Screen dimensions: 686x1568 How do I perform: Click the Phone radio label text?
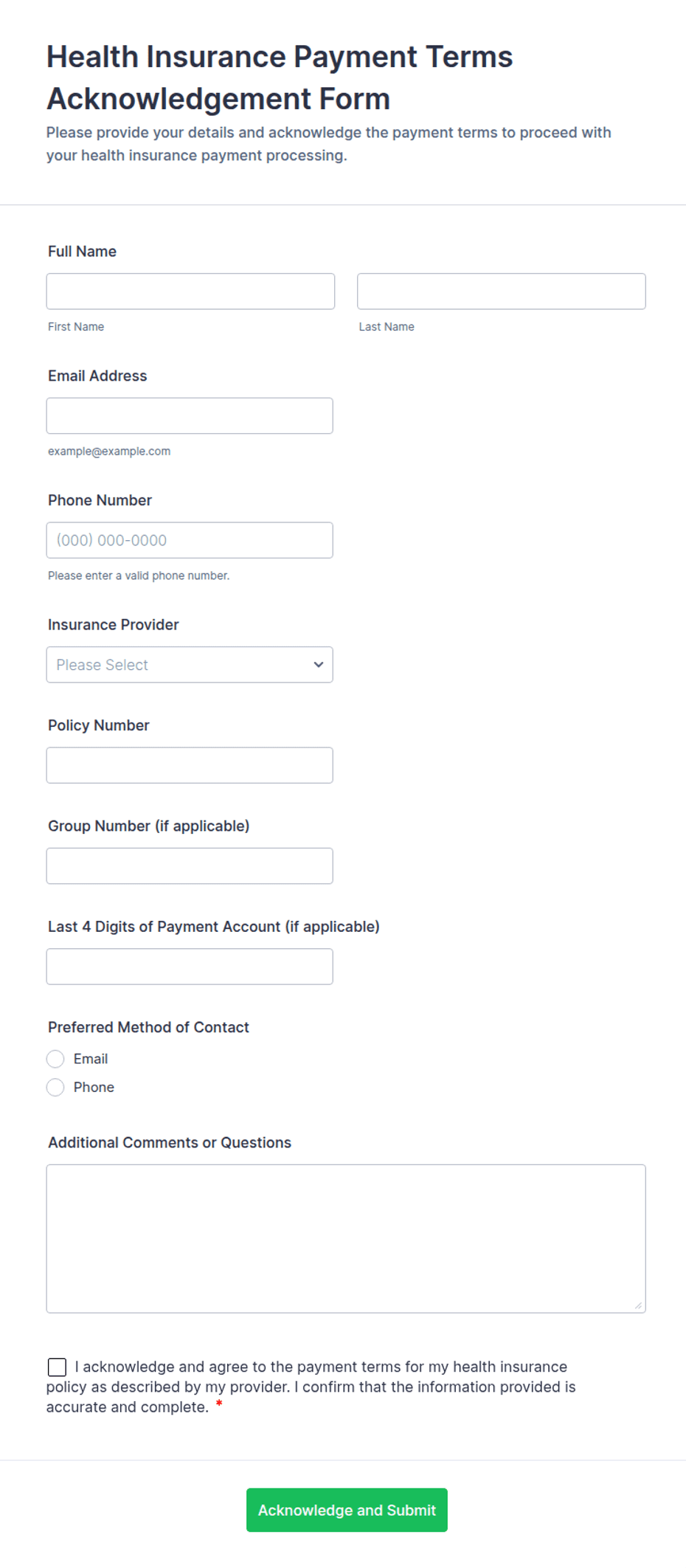tap(94, 1088)
